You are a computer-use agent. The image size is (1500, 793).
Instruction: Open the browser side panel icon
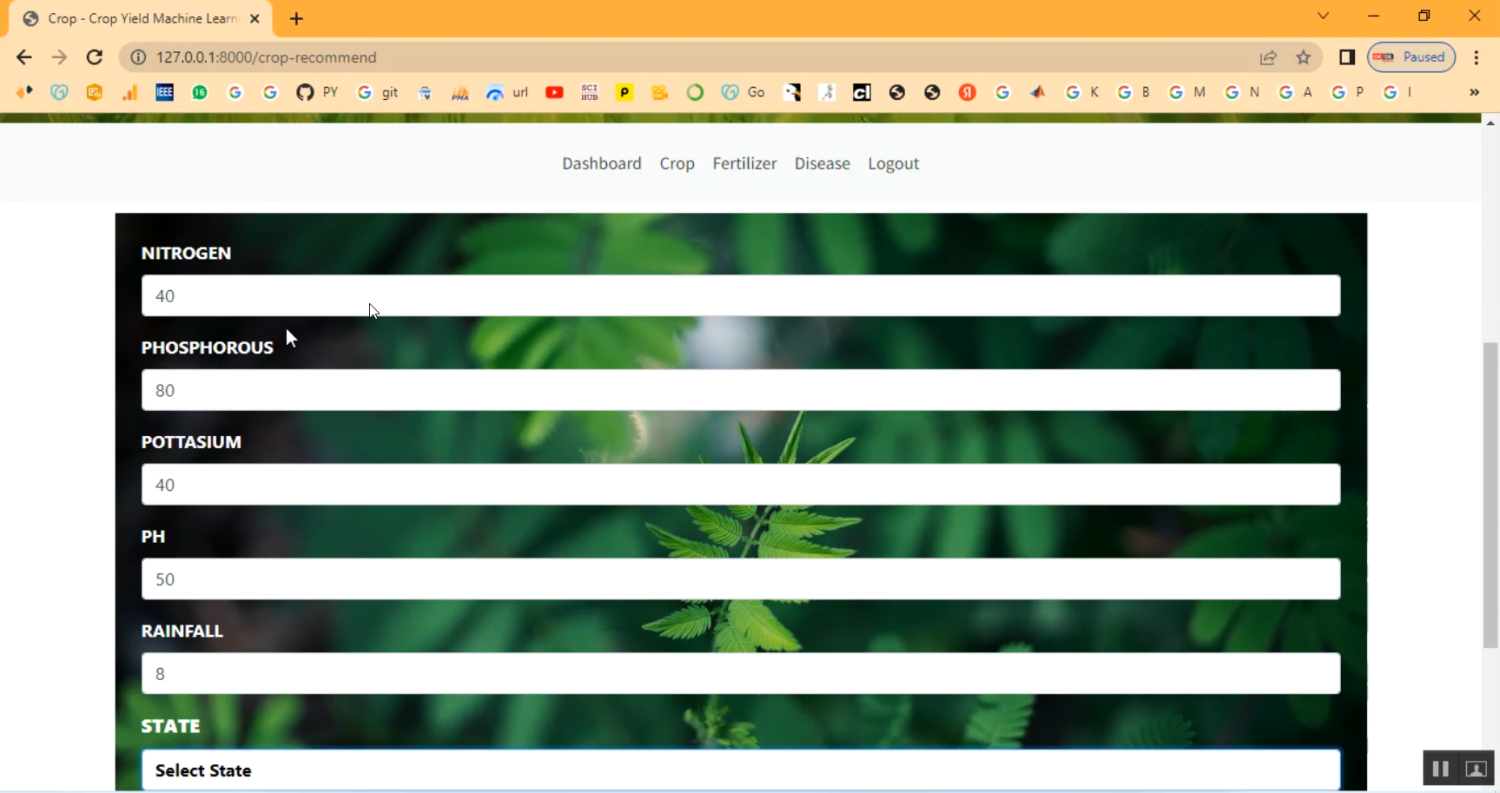coord(1346,57)
